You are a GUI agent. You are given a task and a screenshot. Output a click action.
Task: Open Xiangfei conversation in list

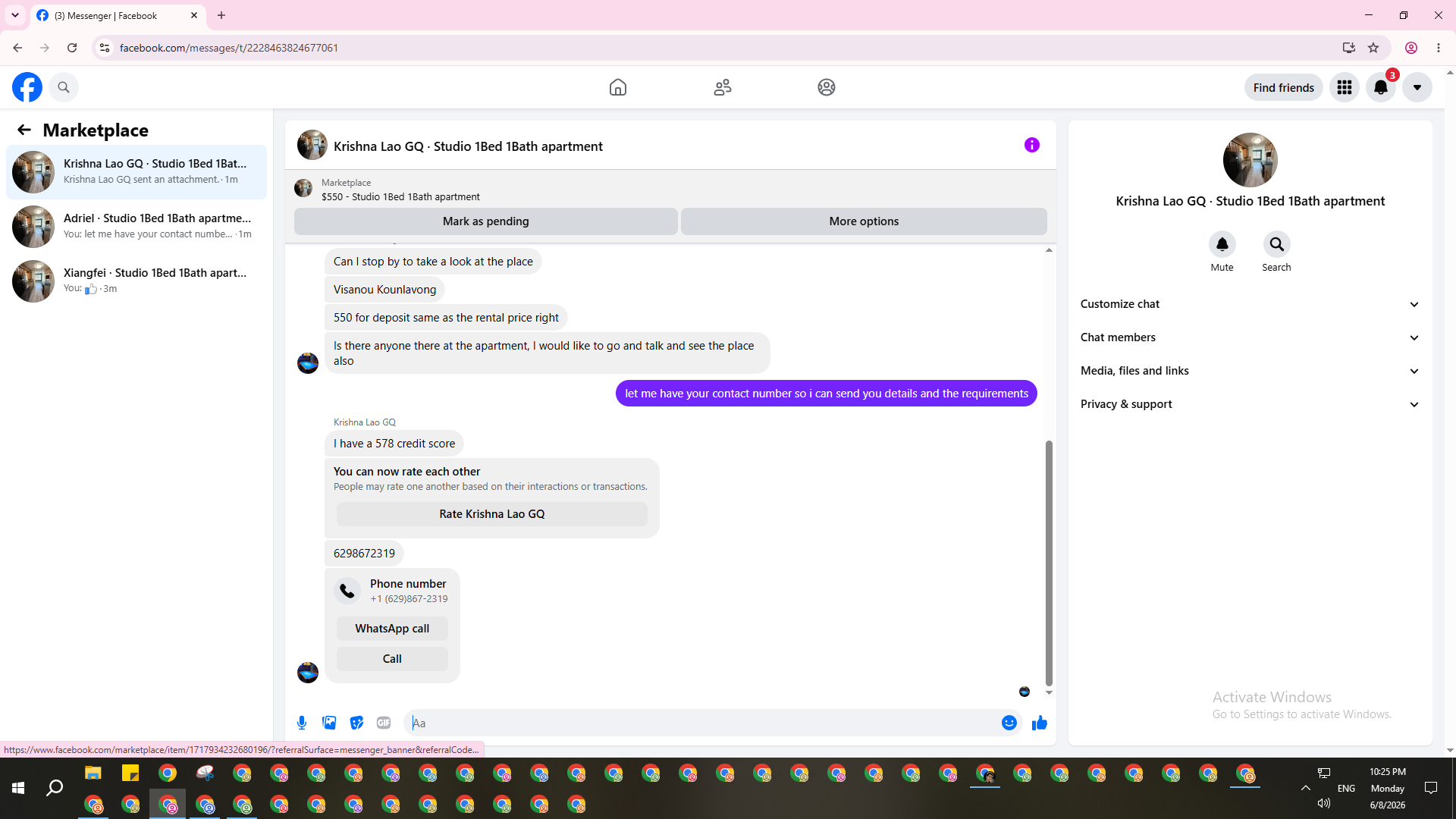pos(136,281)
